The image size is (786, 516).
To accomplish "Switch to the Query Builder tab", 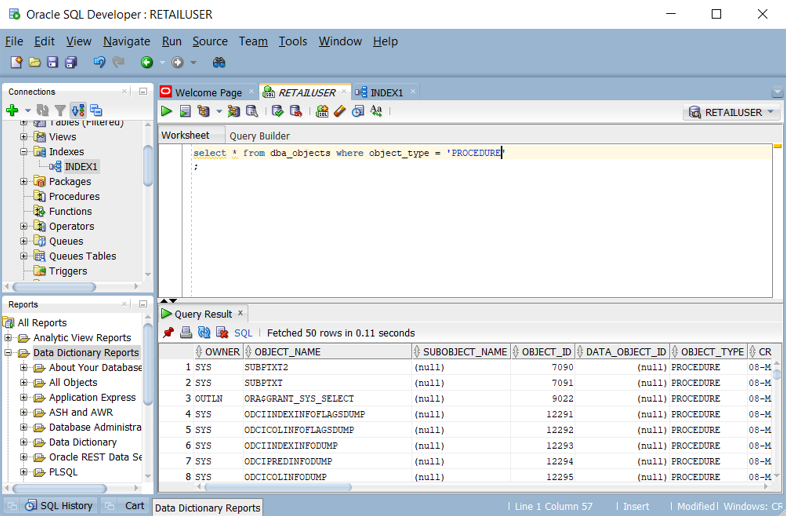I will click(259, 136).
